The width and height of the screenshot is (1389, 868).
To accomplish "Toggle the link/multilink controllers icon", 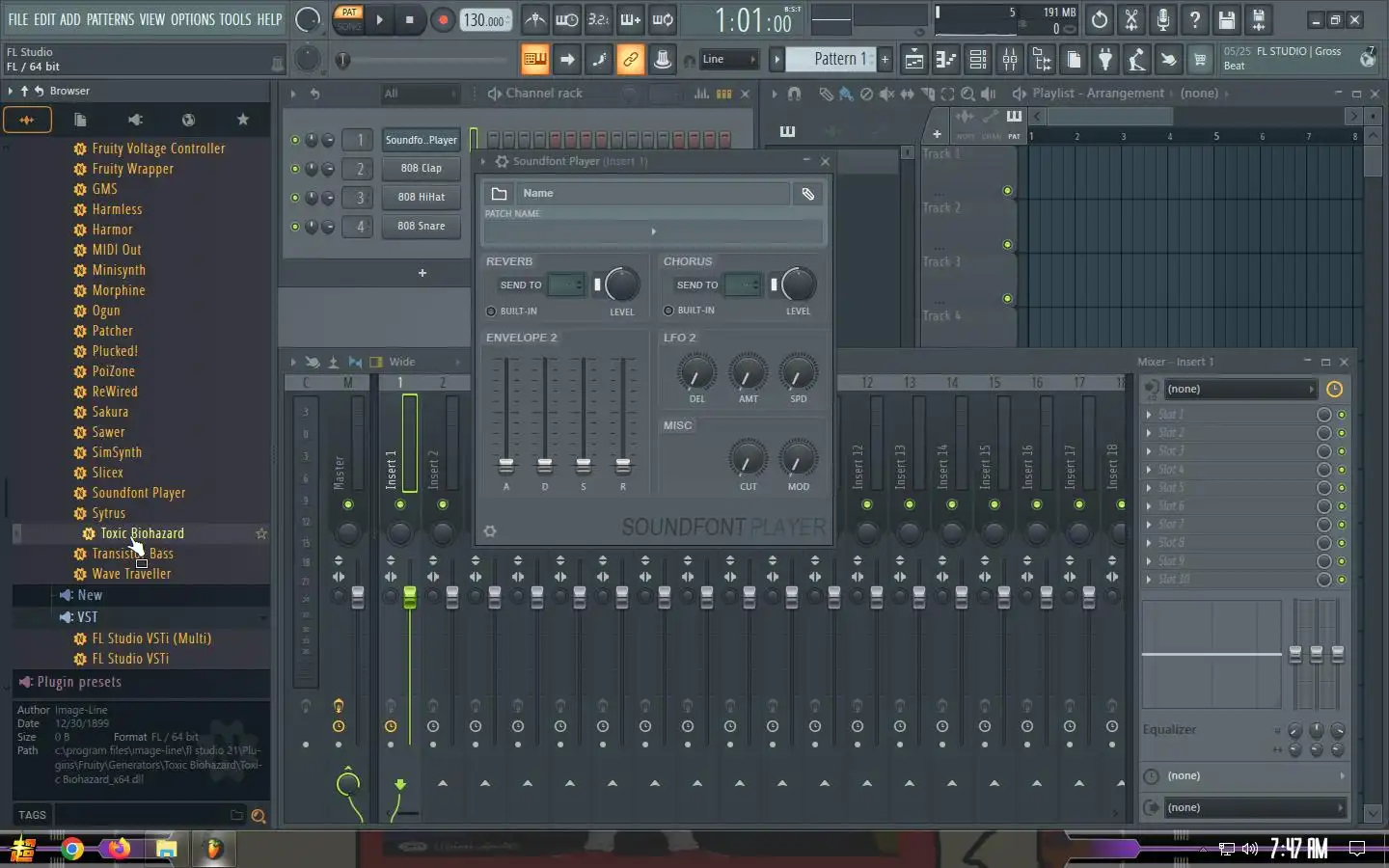I will click(631, 60).
